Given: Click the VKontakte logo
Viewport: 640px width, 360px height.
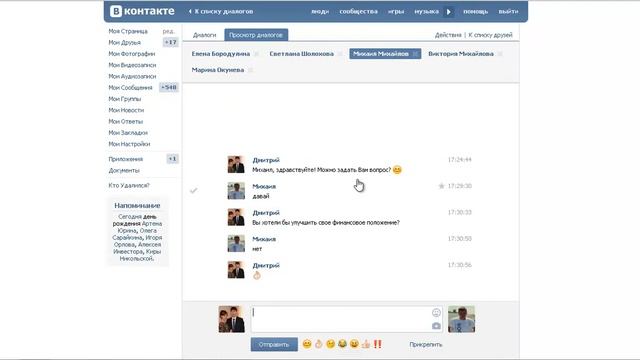Looking at the screenshot, I should pos(142,11).
